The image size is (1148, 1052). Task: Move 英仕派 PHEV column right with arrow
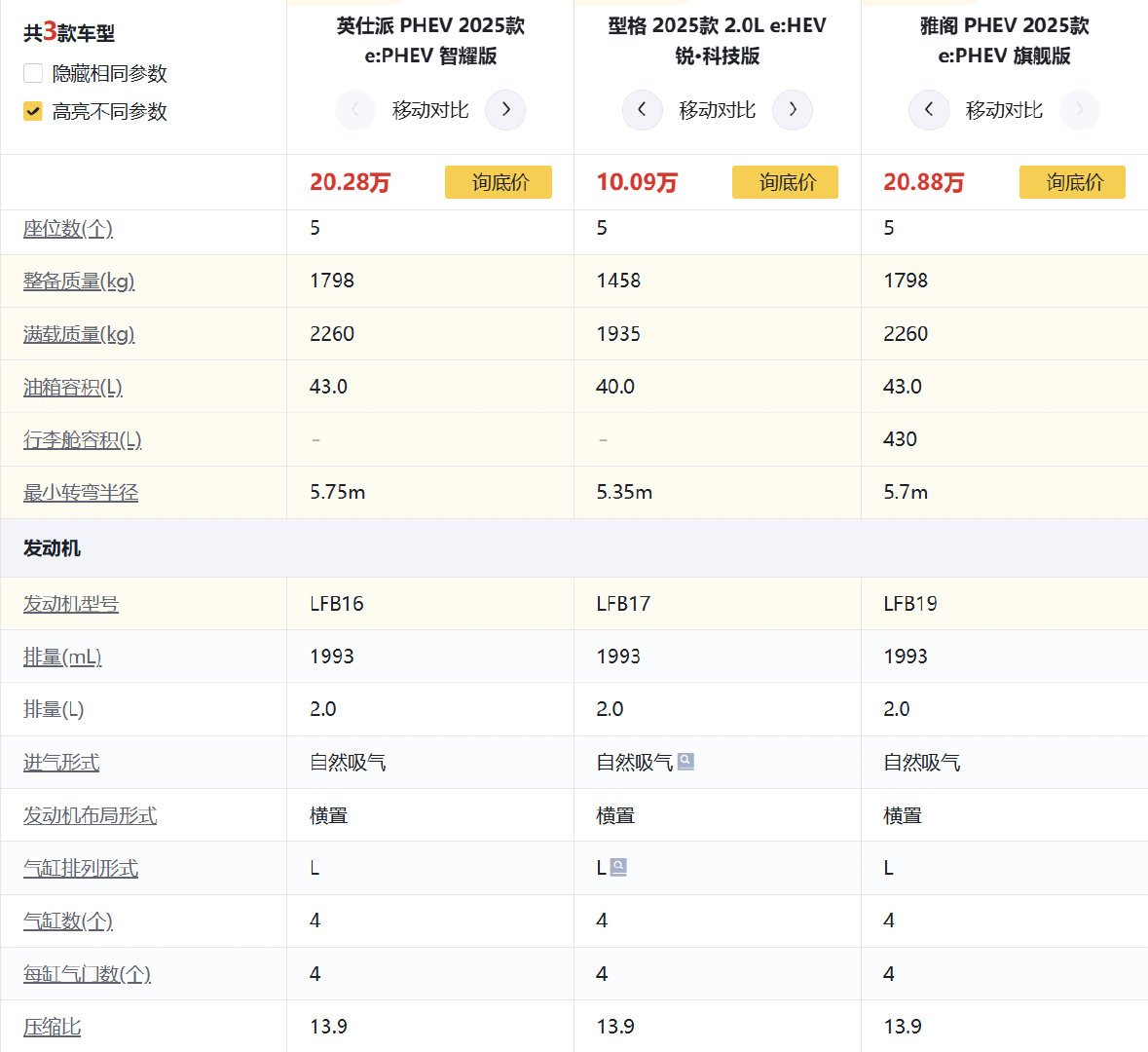coord(505,110)
